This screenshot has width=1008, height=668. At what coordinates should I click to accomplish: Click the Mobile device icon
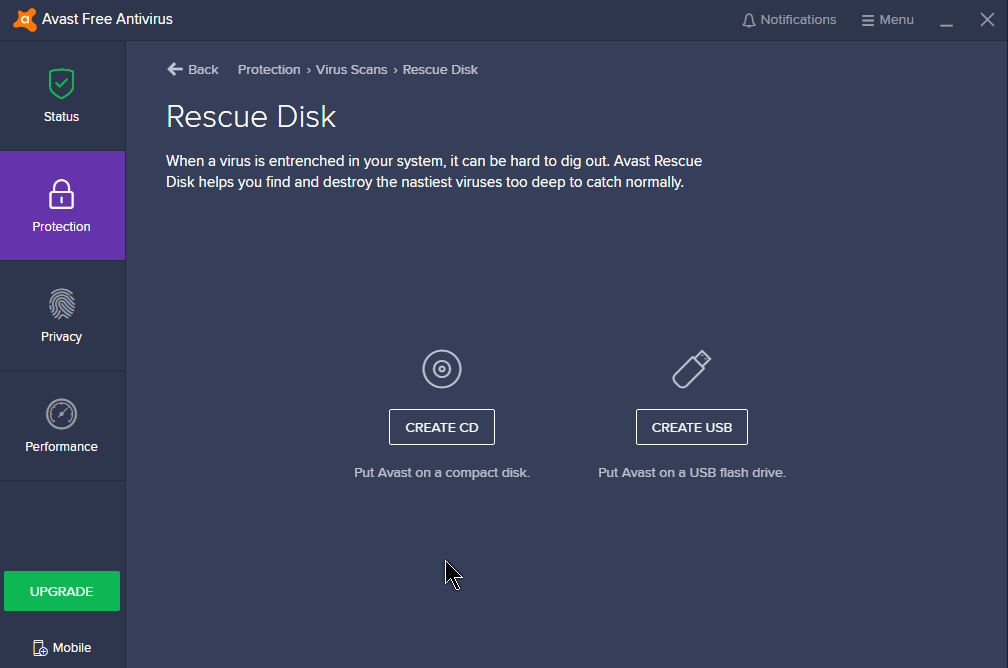tap(40, 648)
